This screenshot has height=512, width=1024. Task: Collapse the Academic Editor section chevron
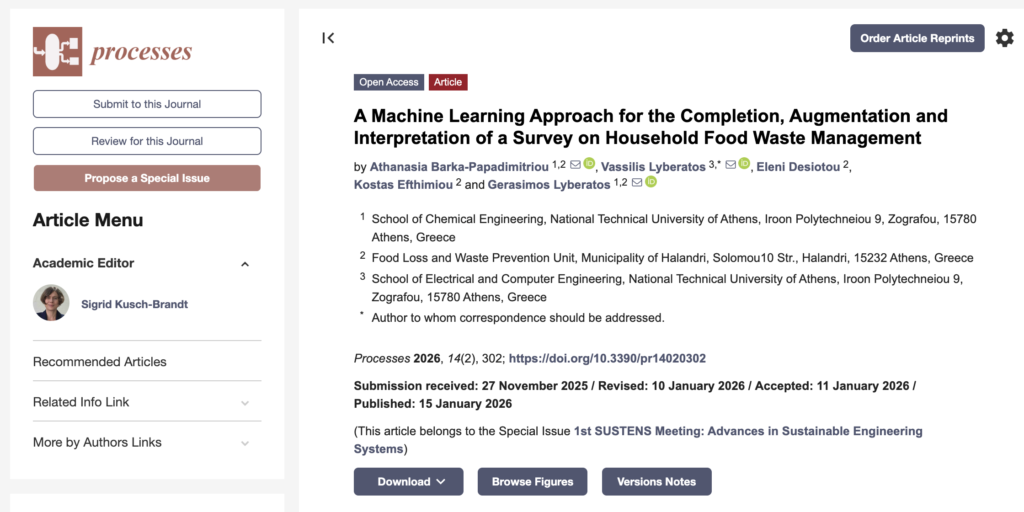pyautogui.click(x=245, y=264)
